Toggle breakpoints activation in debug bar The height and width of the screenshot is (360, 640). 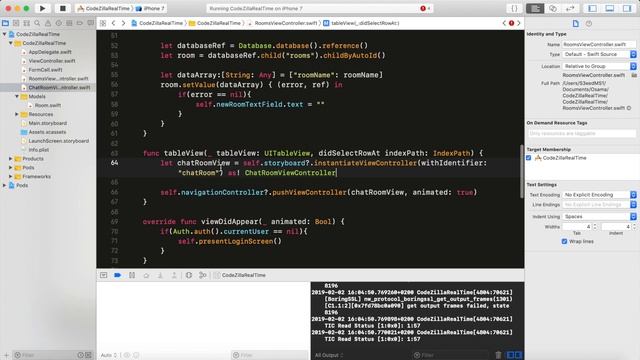coord(118,276)
